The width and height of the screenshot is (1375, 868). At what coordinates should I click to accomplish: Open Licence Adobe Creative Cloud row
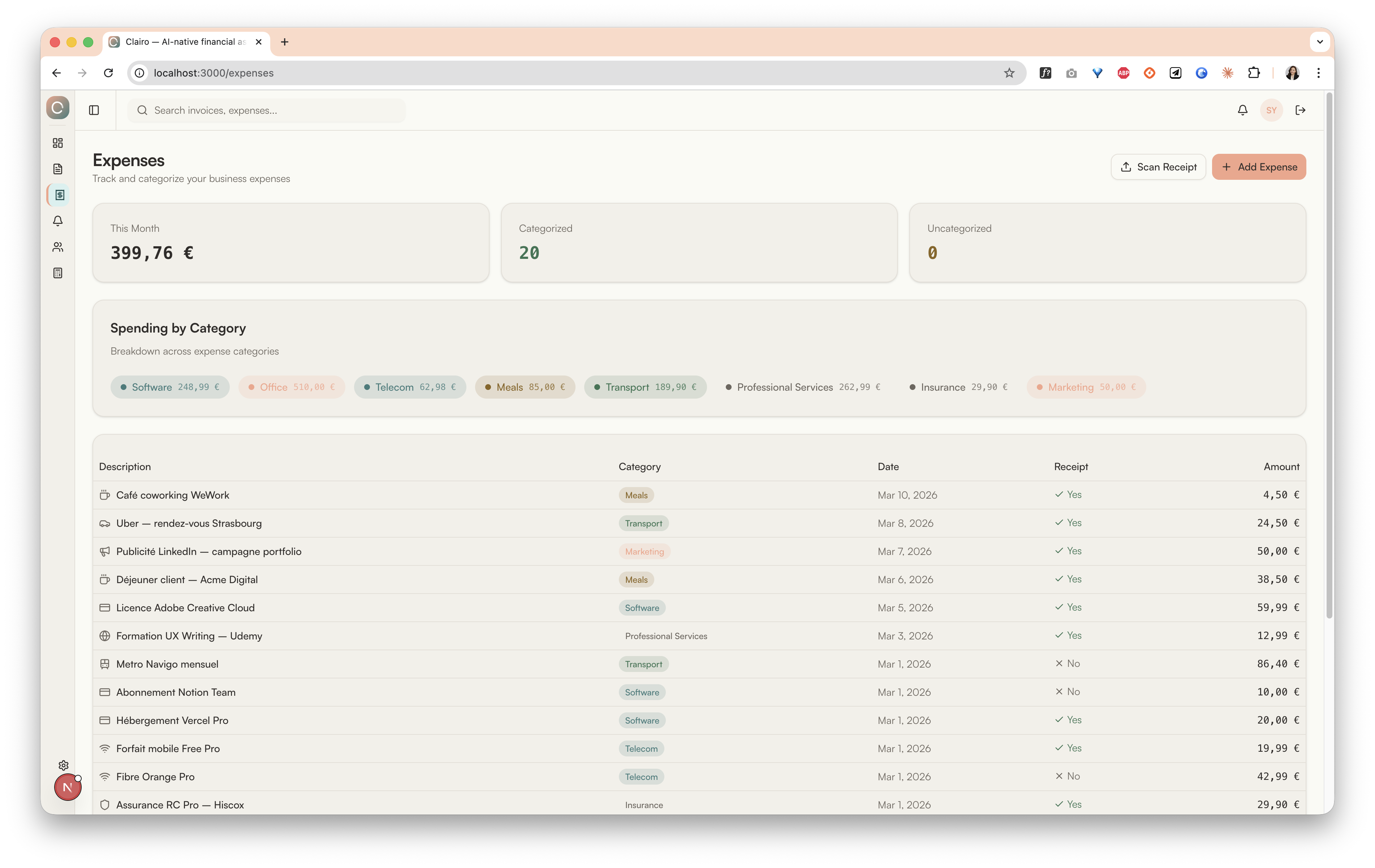click(699, 607)
